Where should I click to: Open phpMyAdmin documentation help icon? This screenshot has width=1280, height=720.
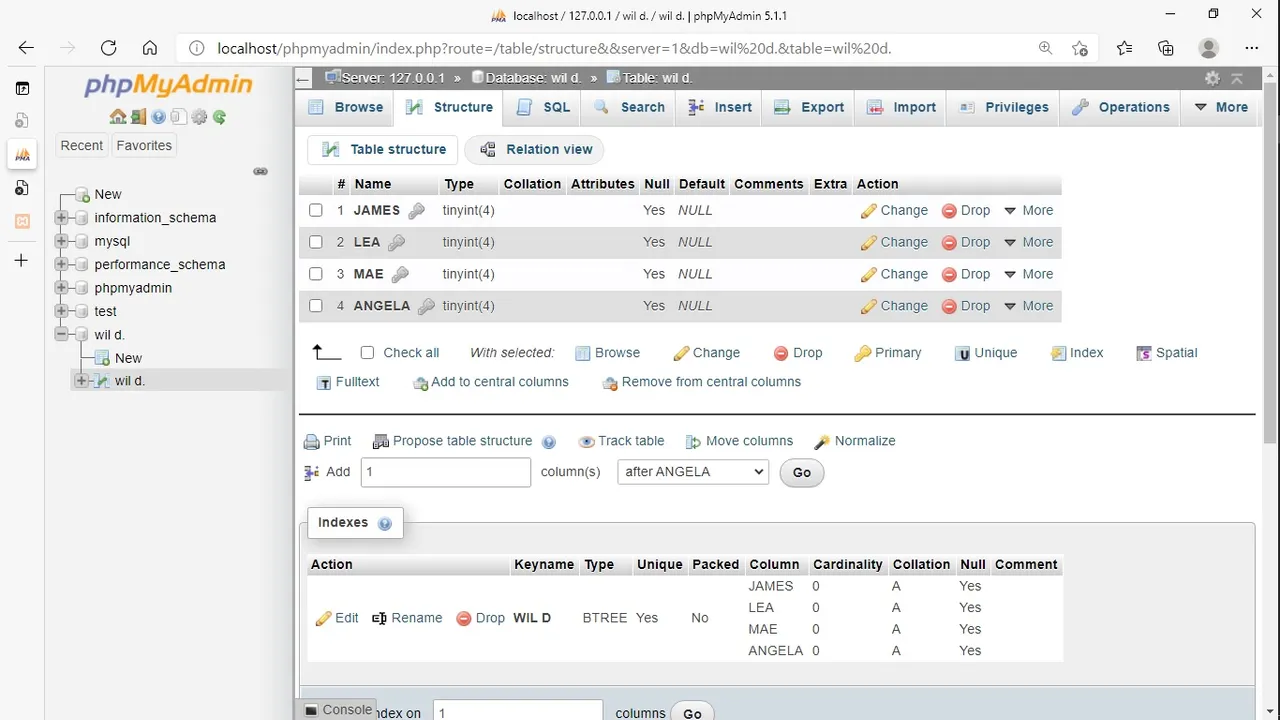pos(158,117)
